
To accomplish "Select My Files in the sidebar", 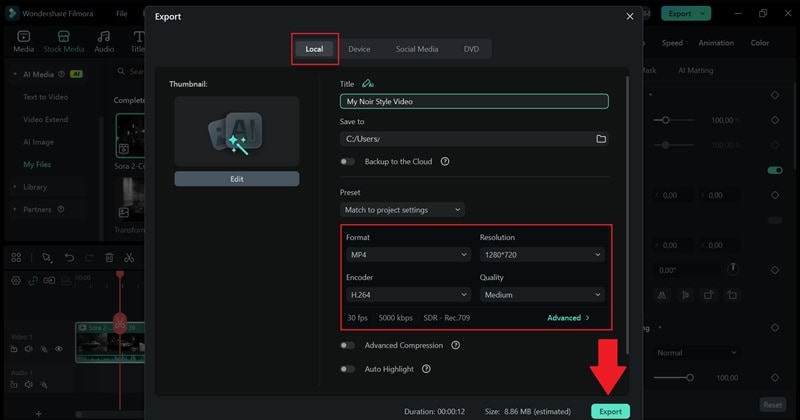I will 37,164.
